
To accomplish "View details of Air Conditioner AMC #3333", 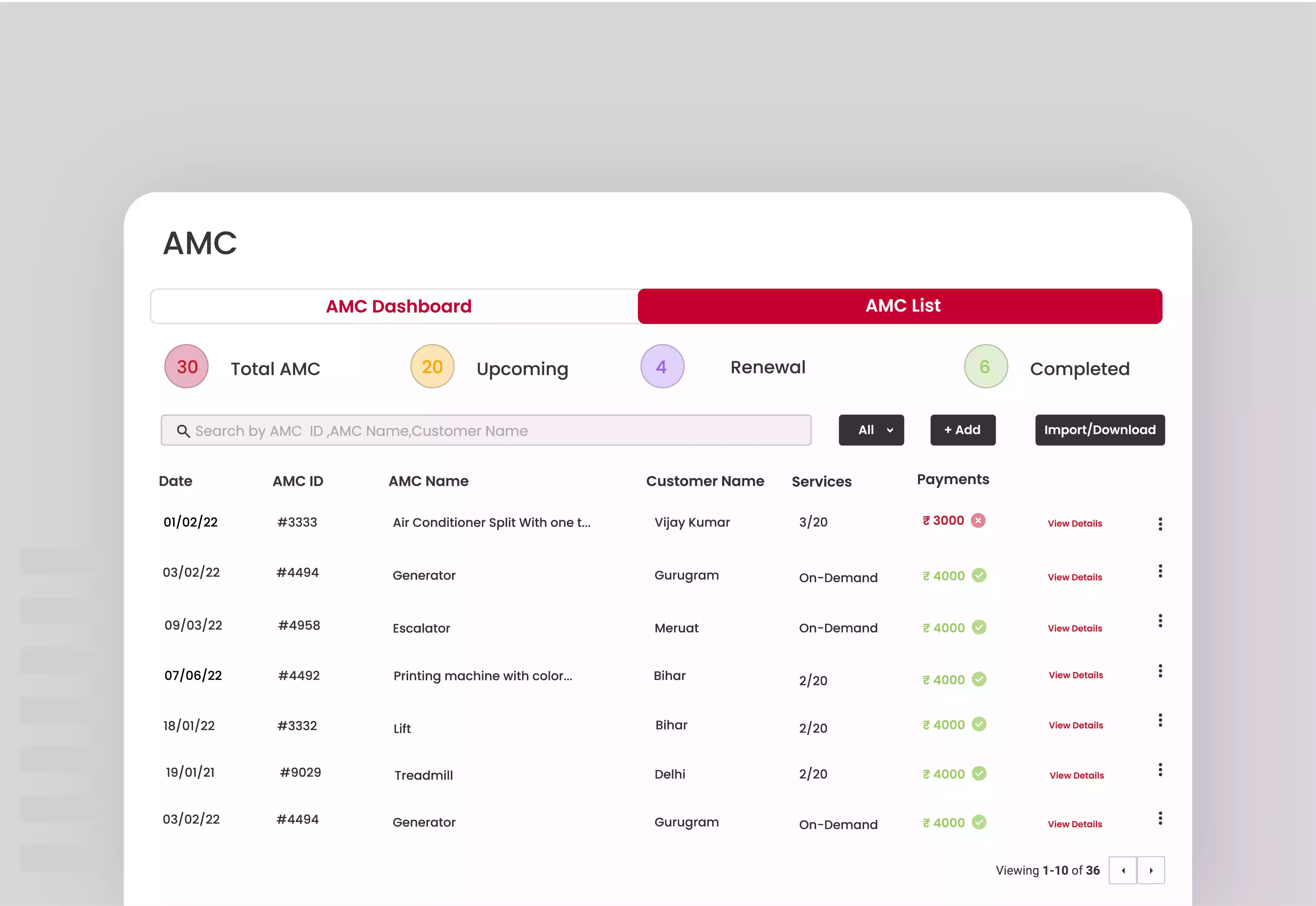I will pos(1075,523).
